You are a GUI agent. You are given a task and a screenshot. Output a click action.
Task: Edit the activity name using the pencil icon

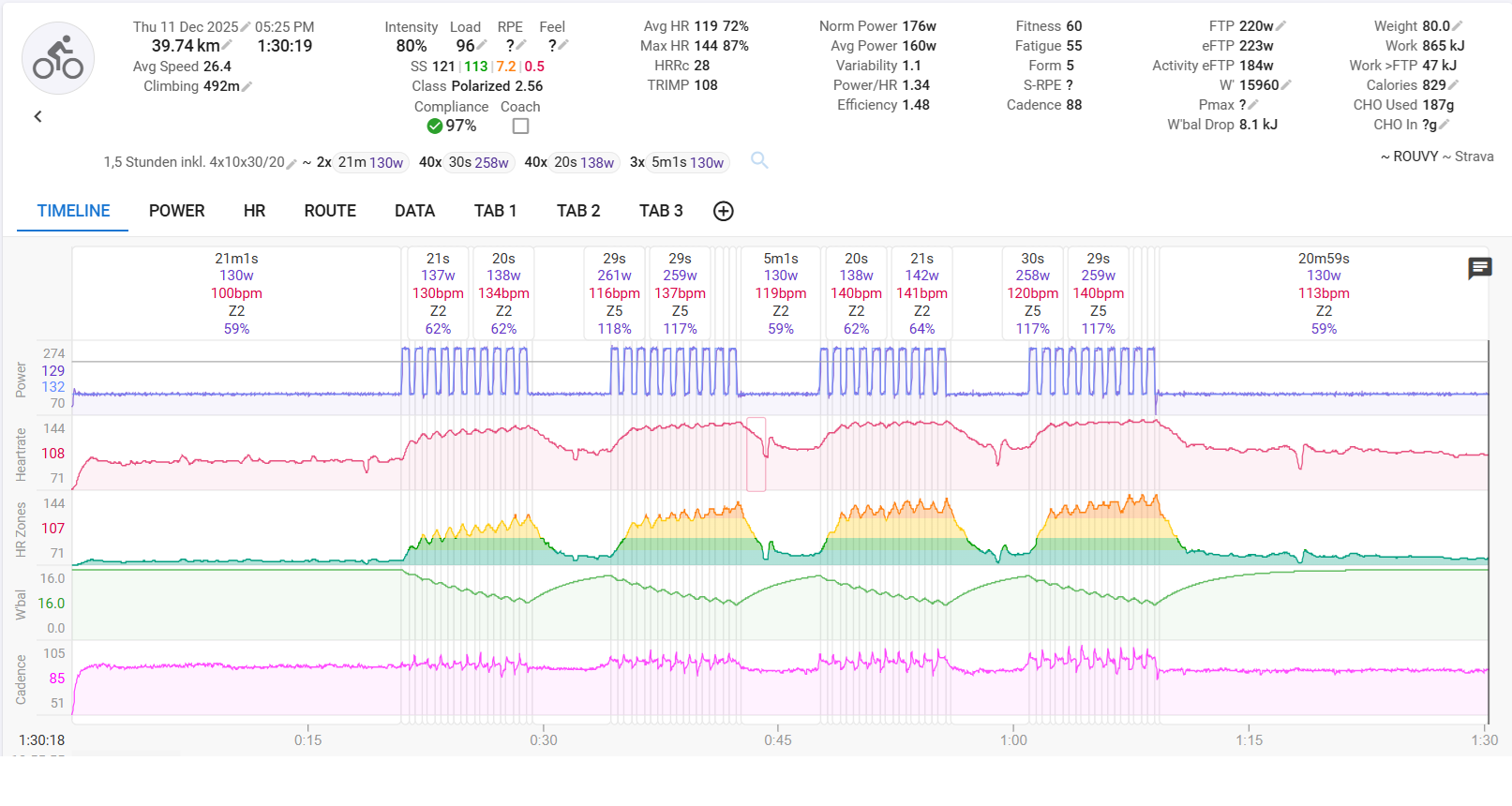click(x=292, y=163)
